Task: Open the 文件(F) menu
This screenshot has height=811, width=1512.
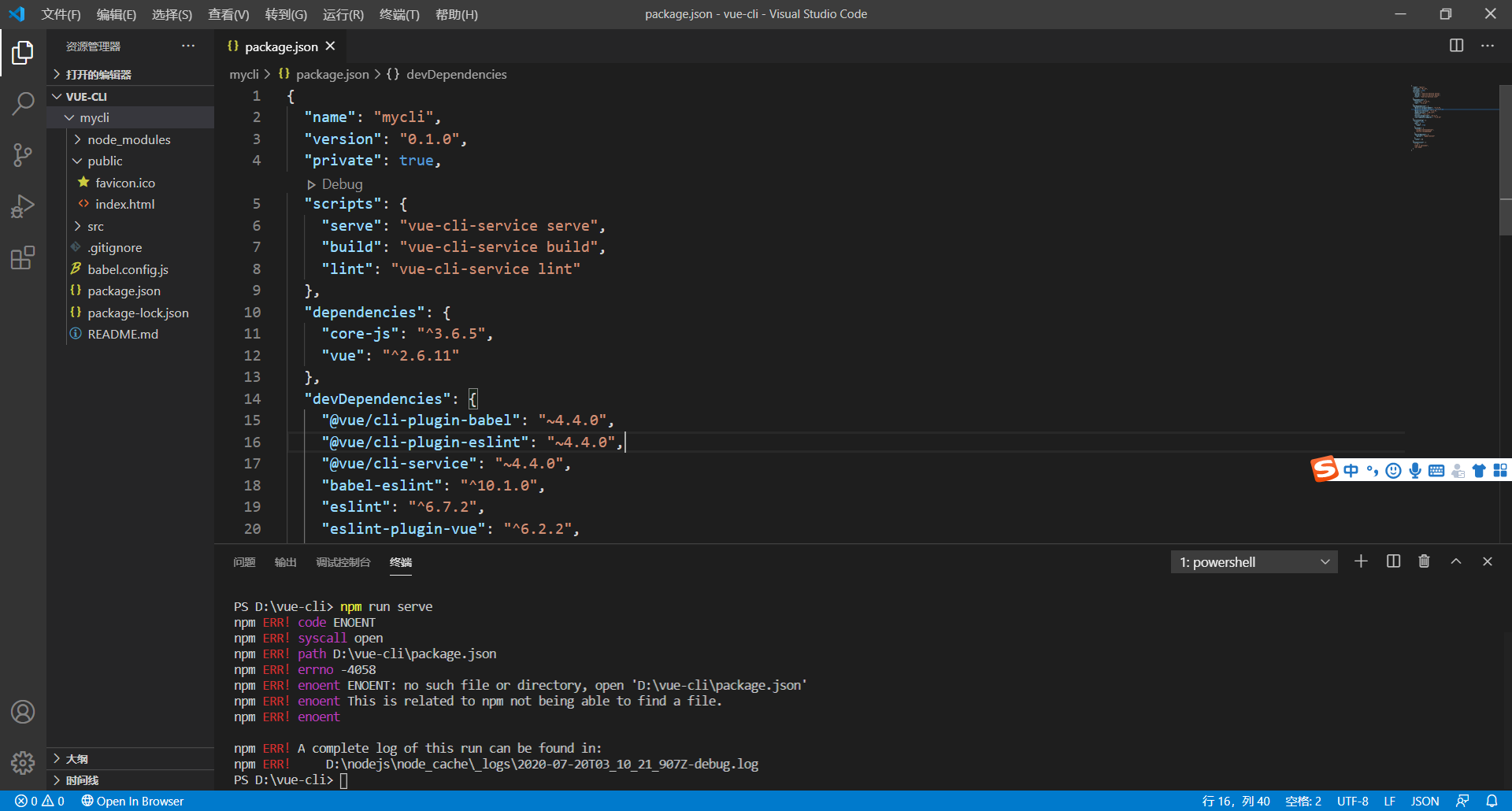Action: 61,14
